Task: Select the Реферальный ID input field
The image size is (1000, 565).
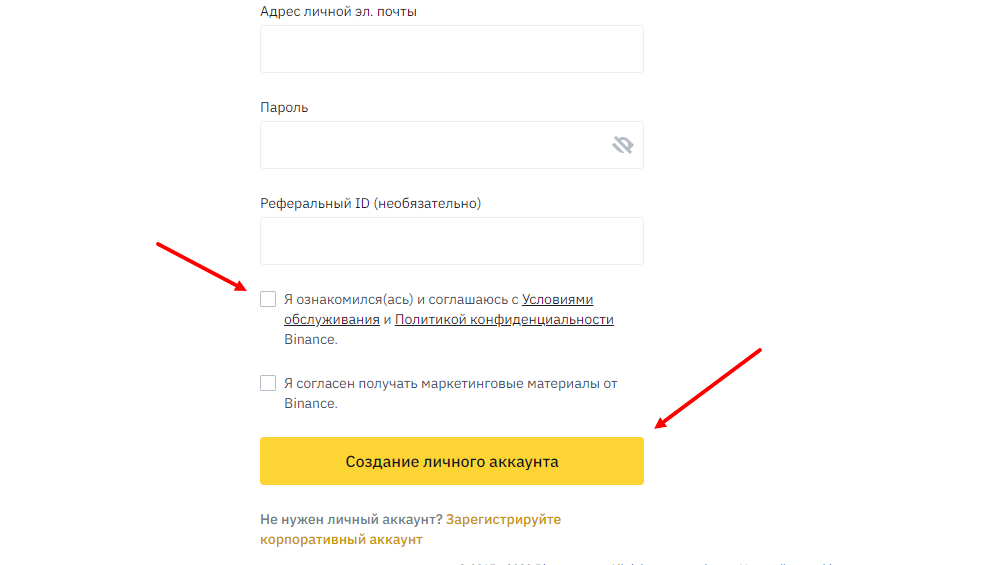Action: click(451, 241)
